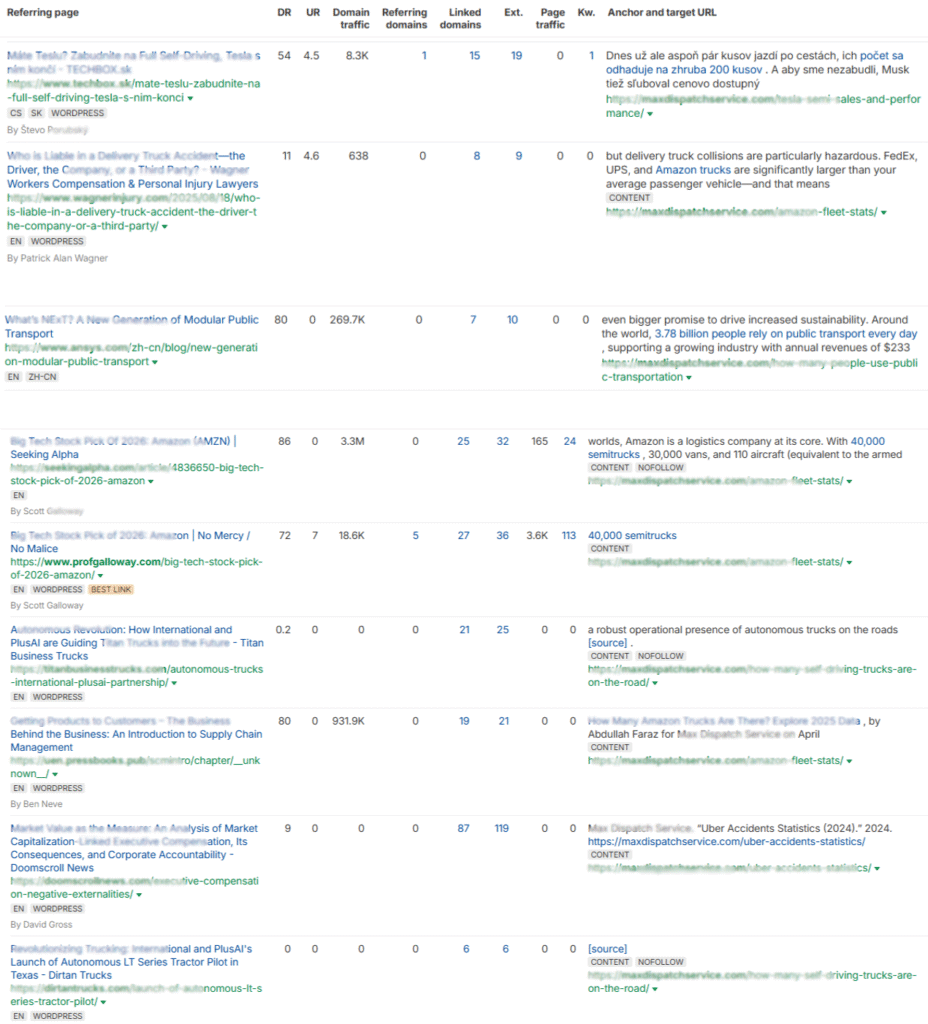Click NOFOLLOW tag in Titan Business Trucks row

[661, 656]
